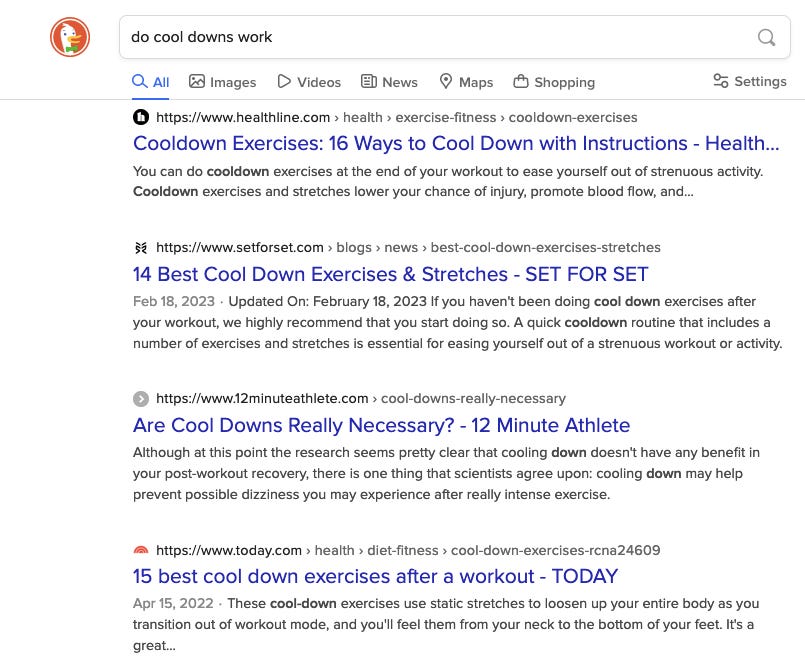The width and height of the screenshot is (805, 656).
Task: Click the Healthline favicon
Action: (141, 118)
